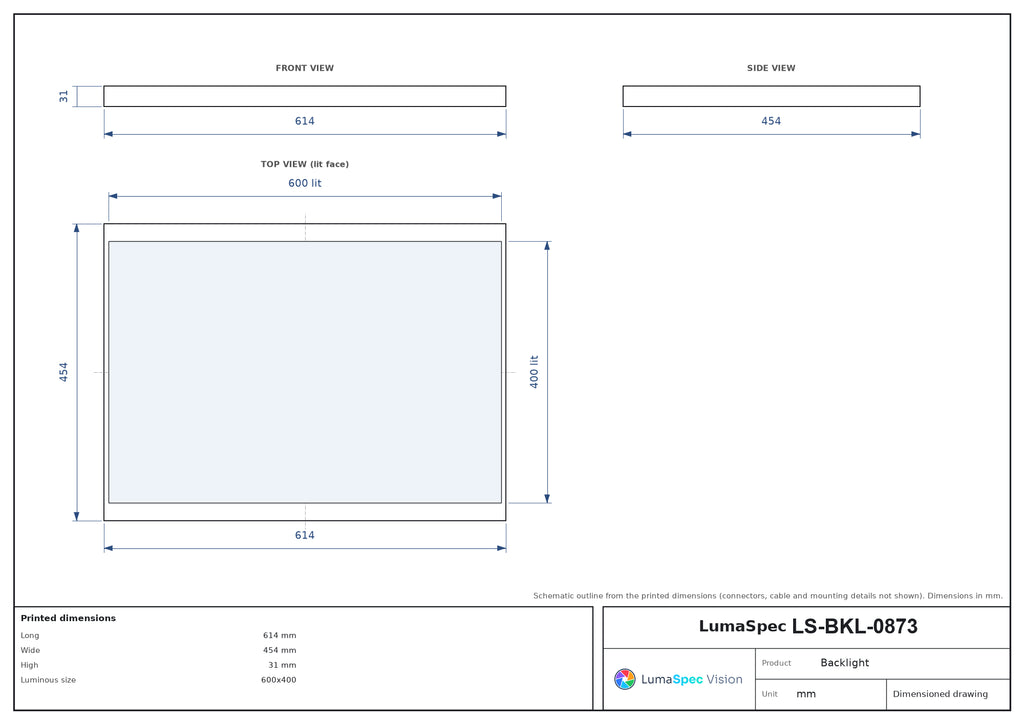
Task: Click the mm unit value in the title block
Action: click(x=806, y=694)
